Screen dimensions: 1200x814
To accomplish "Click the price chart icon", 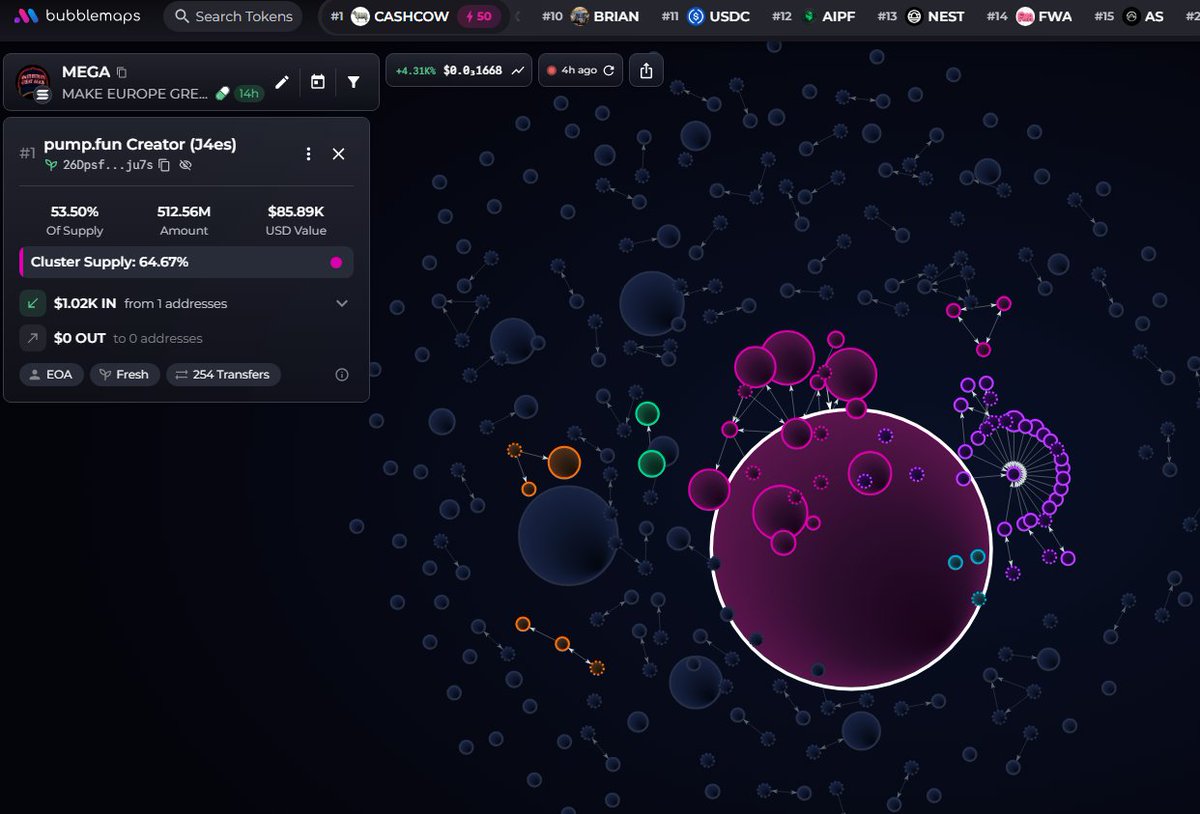I will click(x=518, y=70).
